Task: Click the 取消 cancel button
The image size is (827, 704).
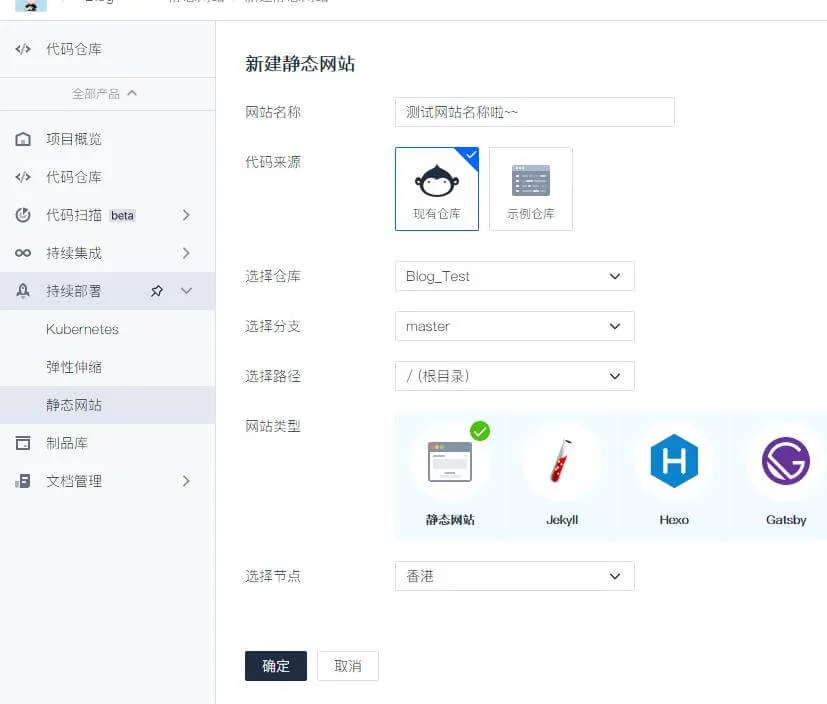Action: (x=348, y=666)
